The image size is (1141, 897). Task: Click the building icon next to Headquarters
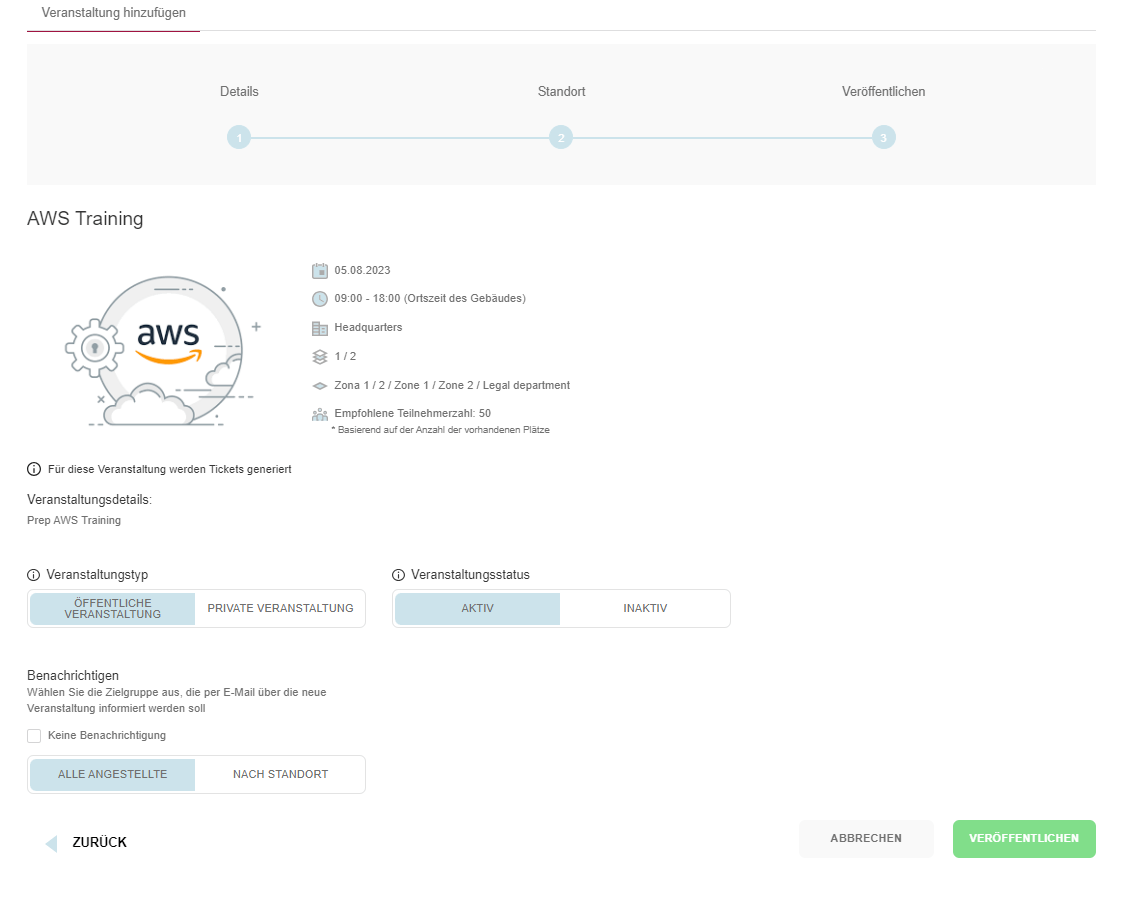tap(320, 328)
